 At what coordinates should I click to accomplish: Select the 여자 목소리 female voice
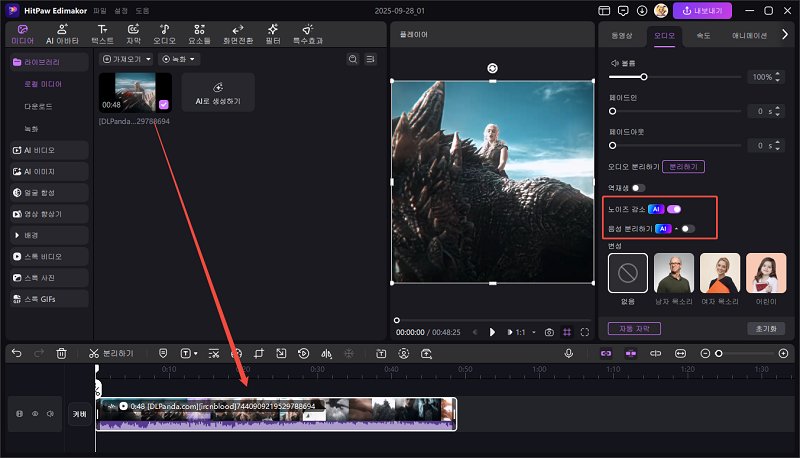coord(720,273)
